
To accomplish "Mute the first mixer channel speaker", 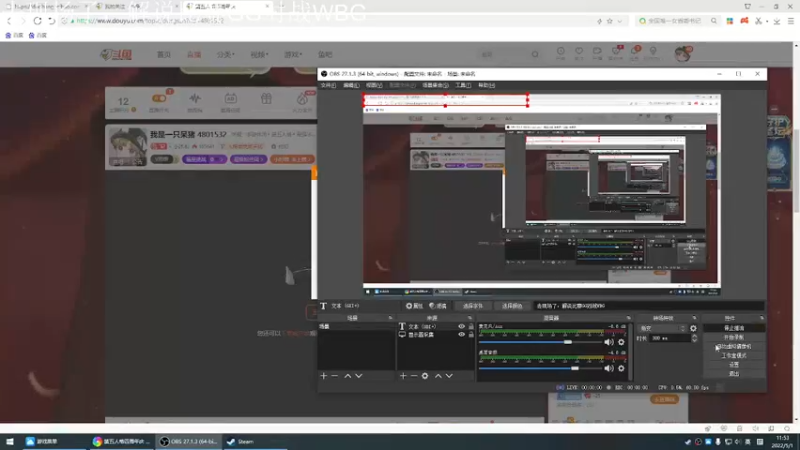I will (609, 342).
